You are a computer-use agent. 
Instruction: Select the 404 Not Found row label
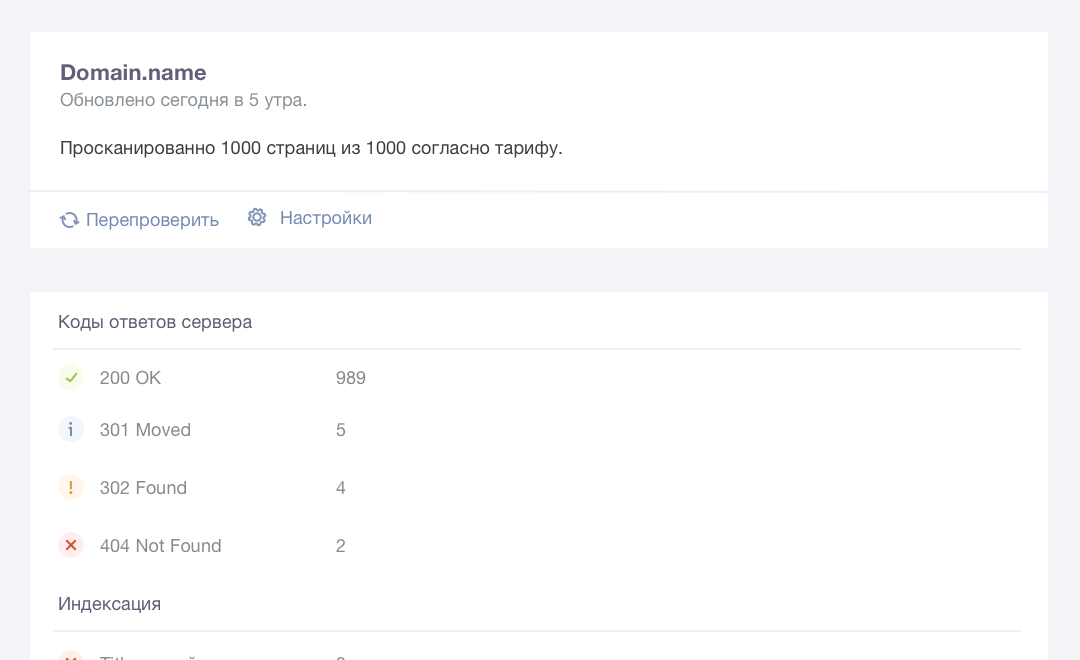[x=160, y=546]
